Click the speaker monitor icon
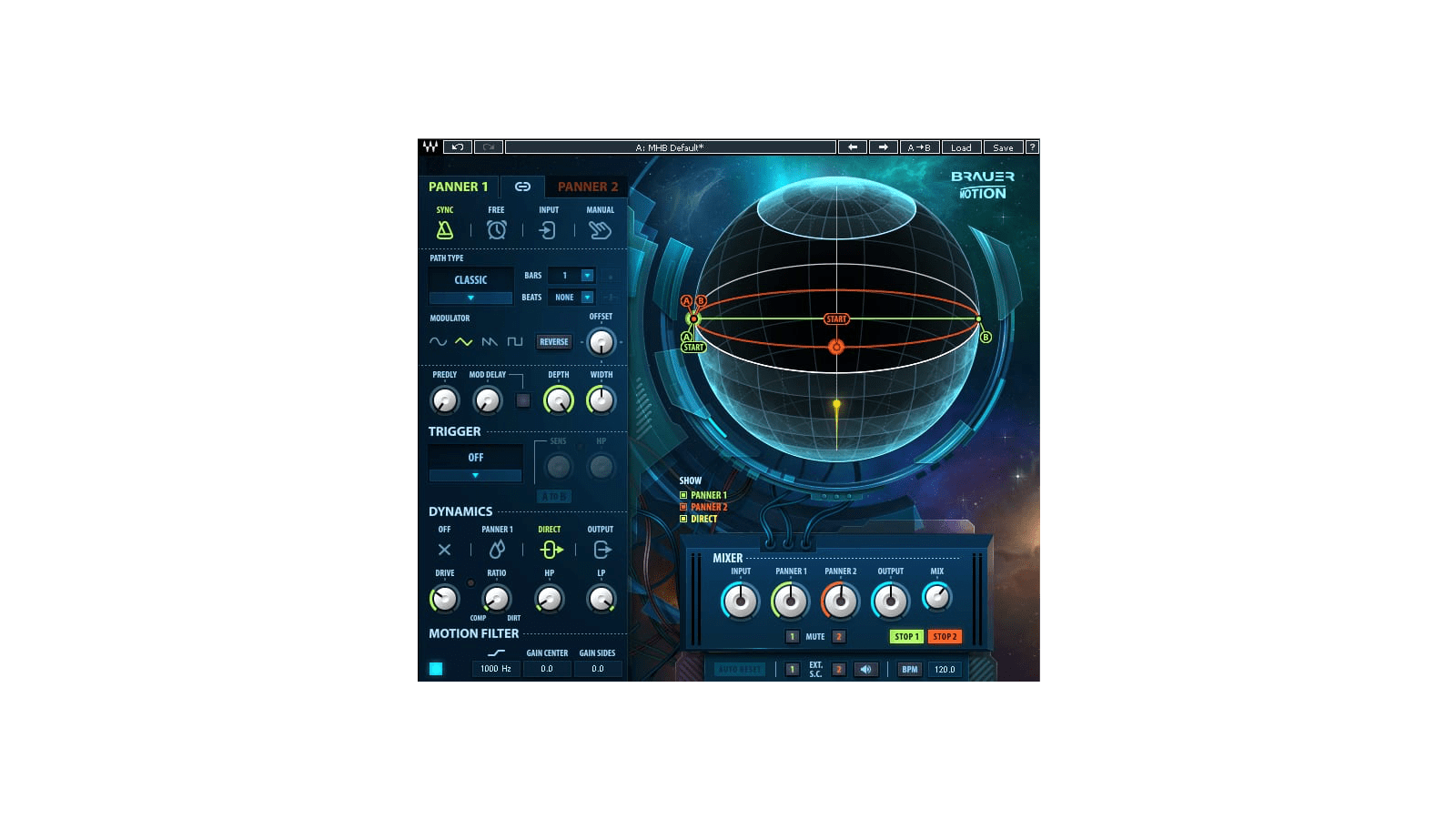 [x=865, y=670]
